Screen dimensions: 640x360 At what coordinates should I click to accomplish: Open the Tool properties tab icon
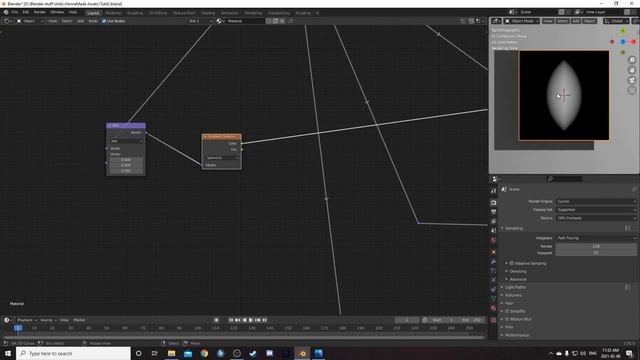tap(493, 191)
